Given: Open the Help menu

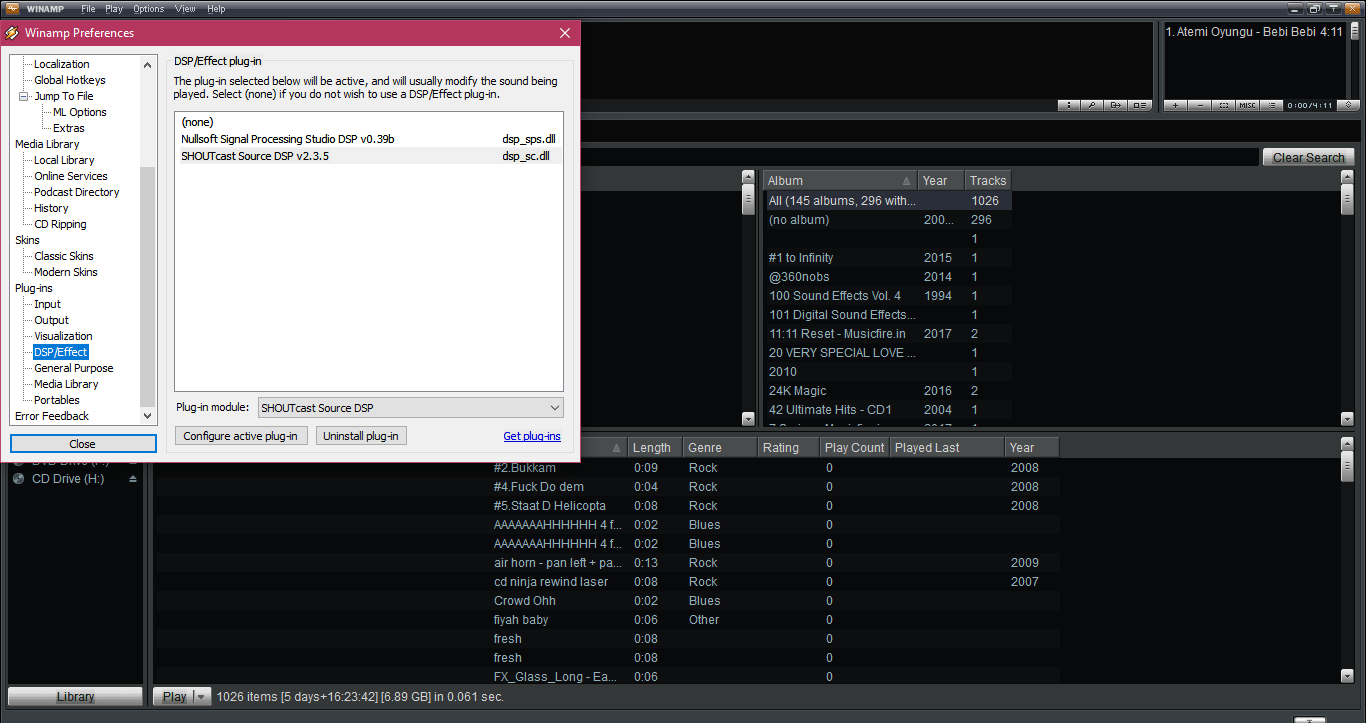Looking at the screenshot, I should (216, 9).
